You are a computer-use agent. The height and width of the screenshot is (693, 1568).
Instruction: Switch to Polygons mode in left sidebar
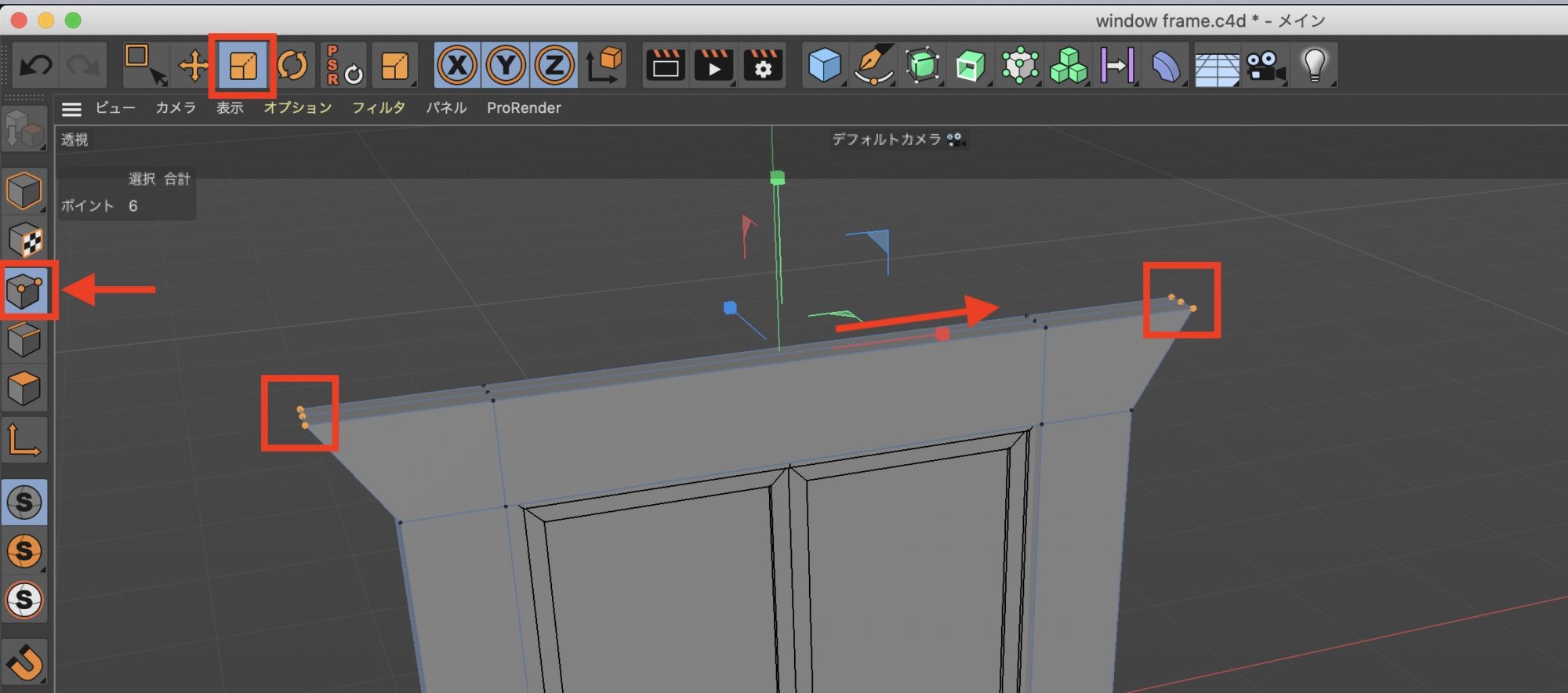coord(25,388)
